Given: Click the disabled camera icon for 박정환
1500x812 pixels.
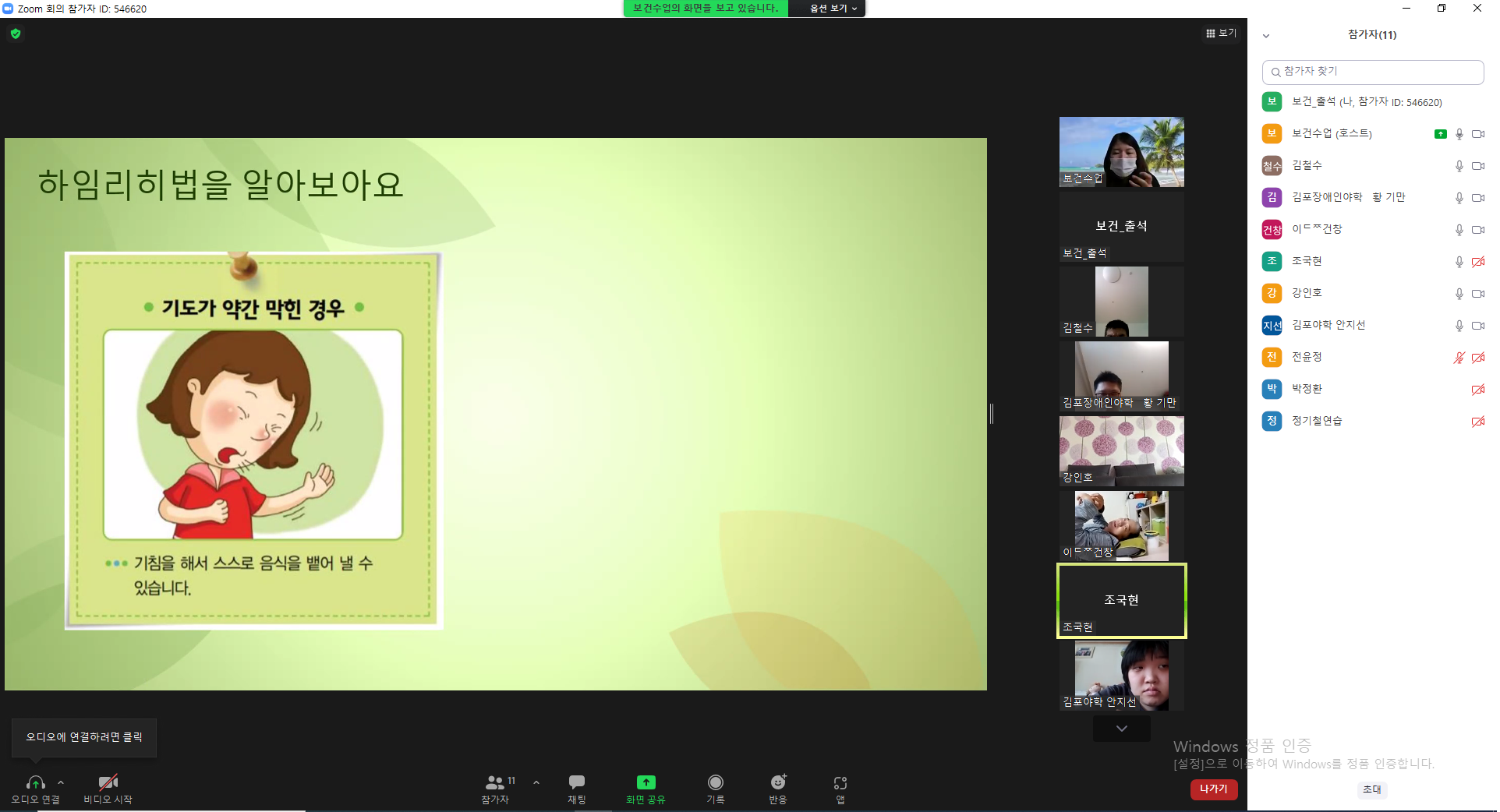Looking at the screenshot, I should click(x=1478, y=390).
